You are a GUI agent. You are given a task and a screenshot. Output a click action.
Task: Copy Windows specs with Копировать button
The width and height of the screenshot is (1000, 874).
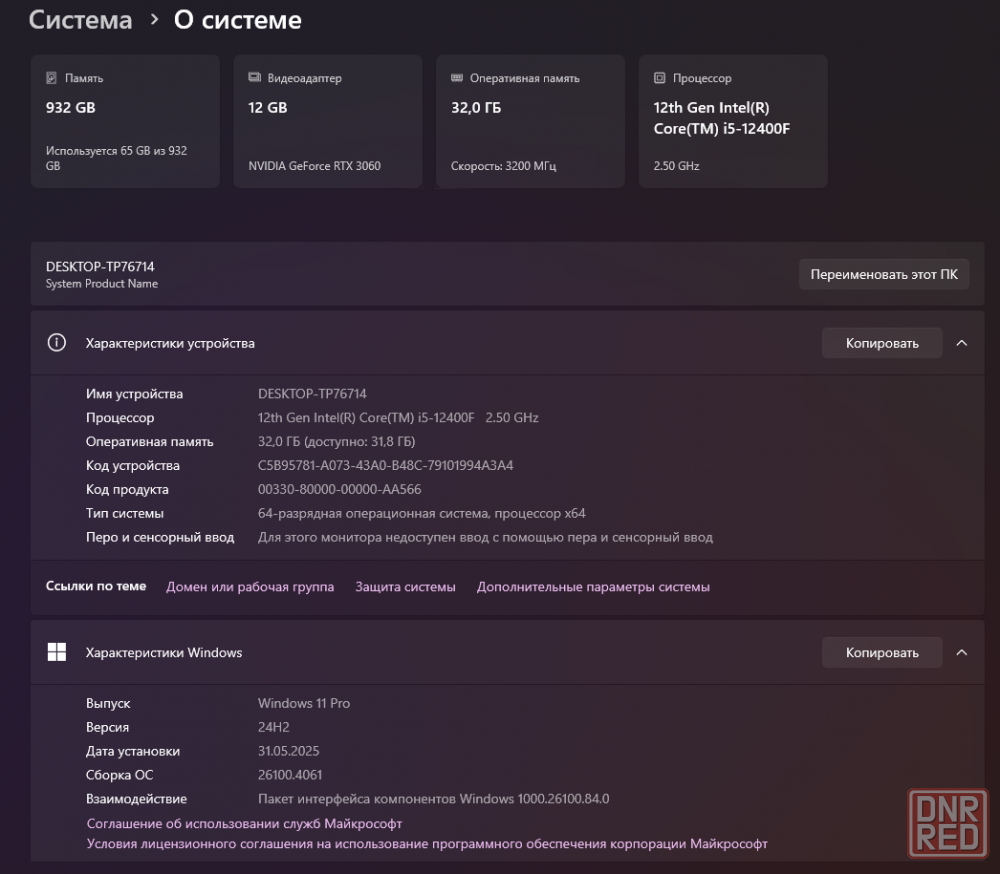click(882, 653)
